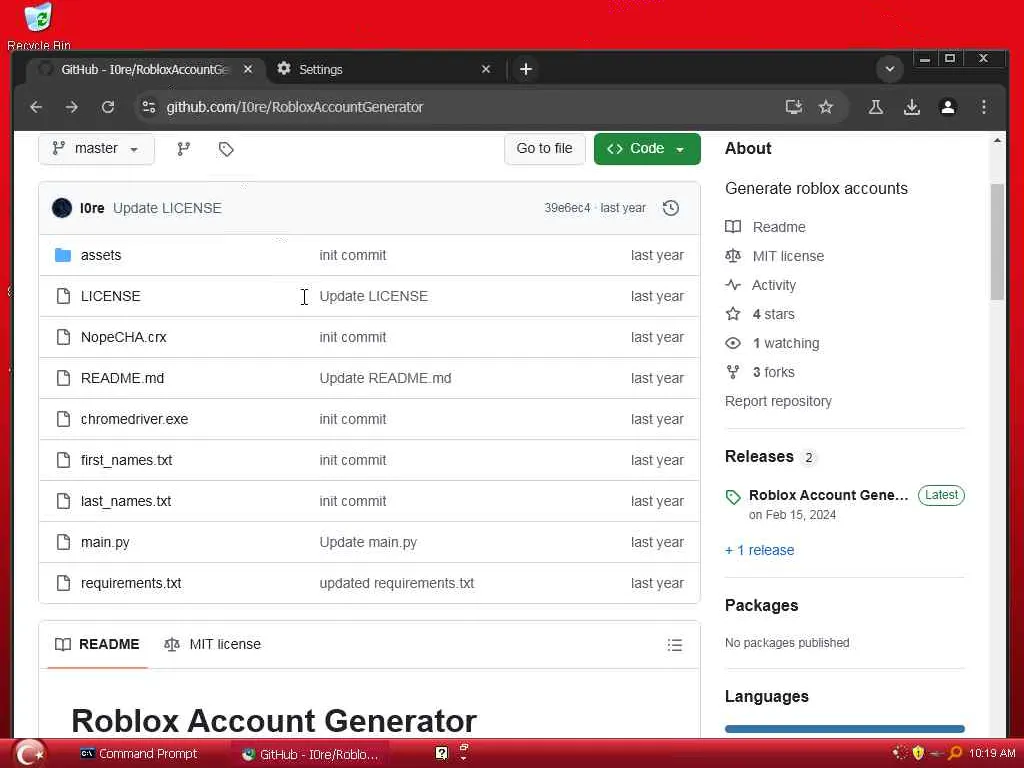Close the Settings tab
Viewport: 1024px width, 768px height.
486,69
